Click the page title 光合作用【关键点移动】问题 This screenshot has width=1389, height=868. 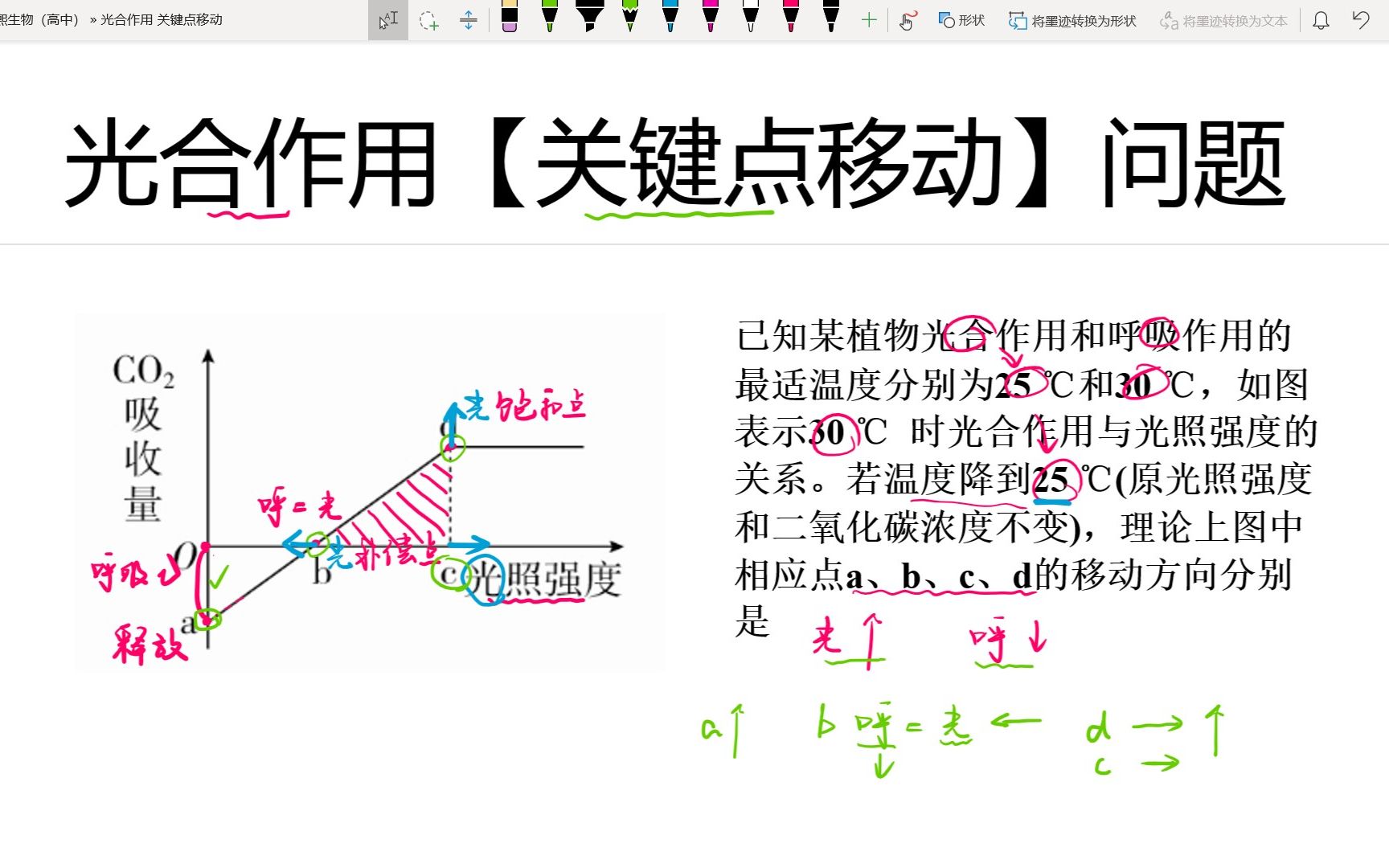click(675, 162)
